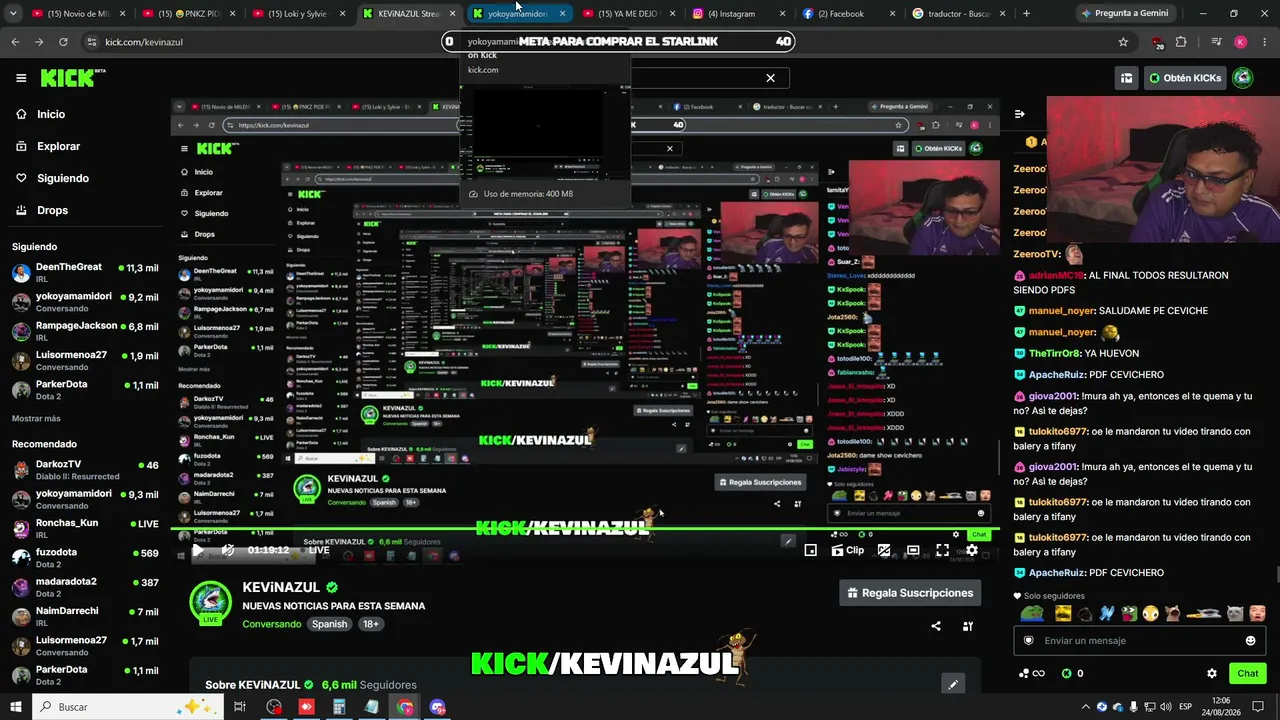Open the media controls icon in toolbar
This screenshot has width=1280, height=720.
1216,42
